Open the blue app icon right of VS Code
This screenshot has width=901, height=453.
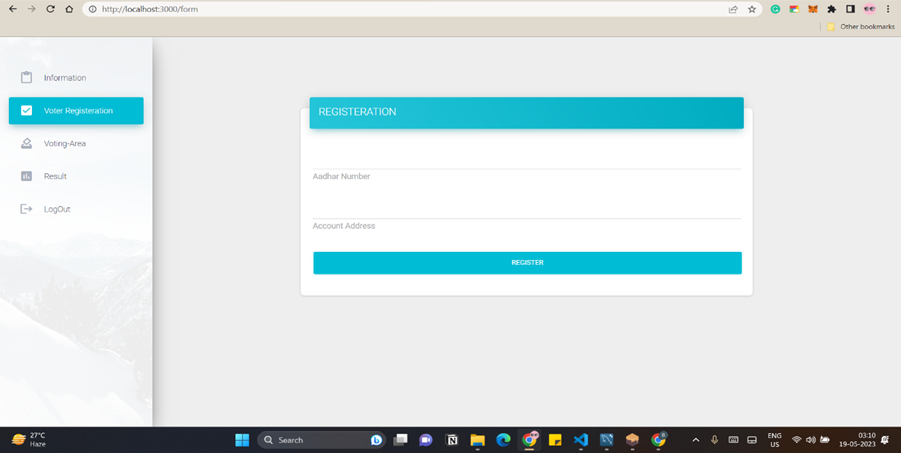click(x=606, y=440)
